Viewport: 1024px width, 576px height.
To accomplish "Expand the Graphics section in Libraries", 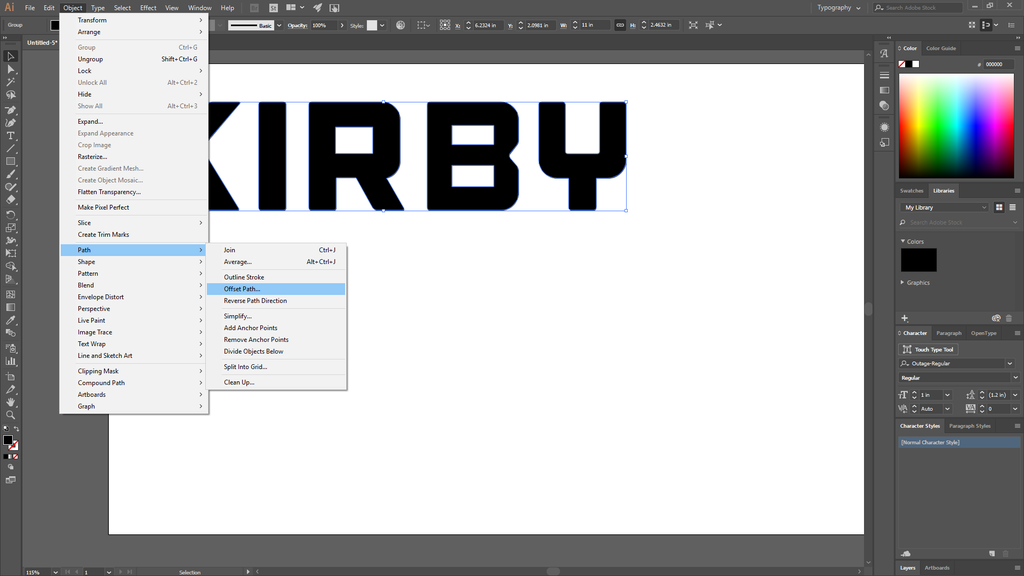I will pyautogui.click(x=903, y=283).
